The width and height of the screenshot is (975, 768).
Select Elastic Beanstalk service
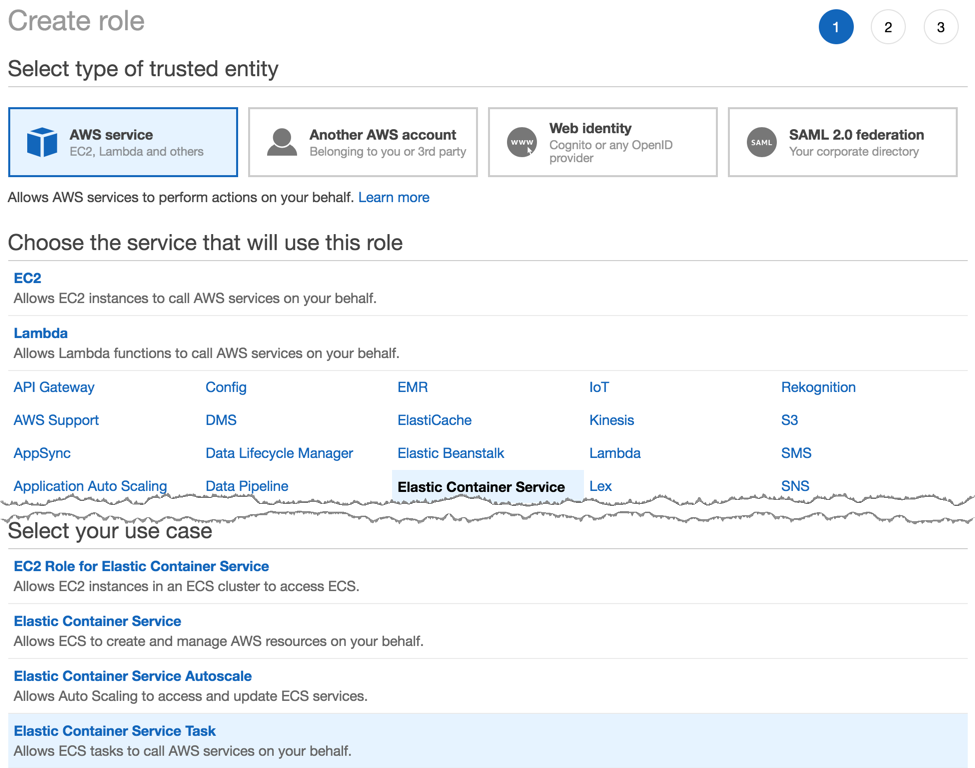[451, 453]
